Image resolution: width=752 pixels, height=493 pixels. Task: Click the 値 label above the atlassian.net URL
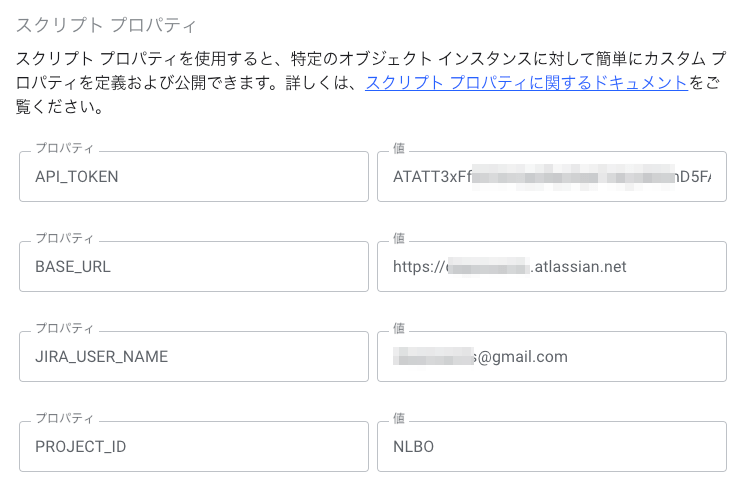[399, 238]
